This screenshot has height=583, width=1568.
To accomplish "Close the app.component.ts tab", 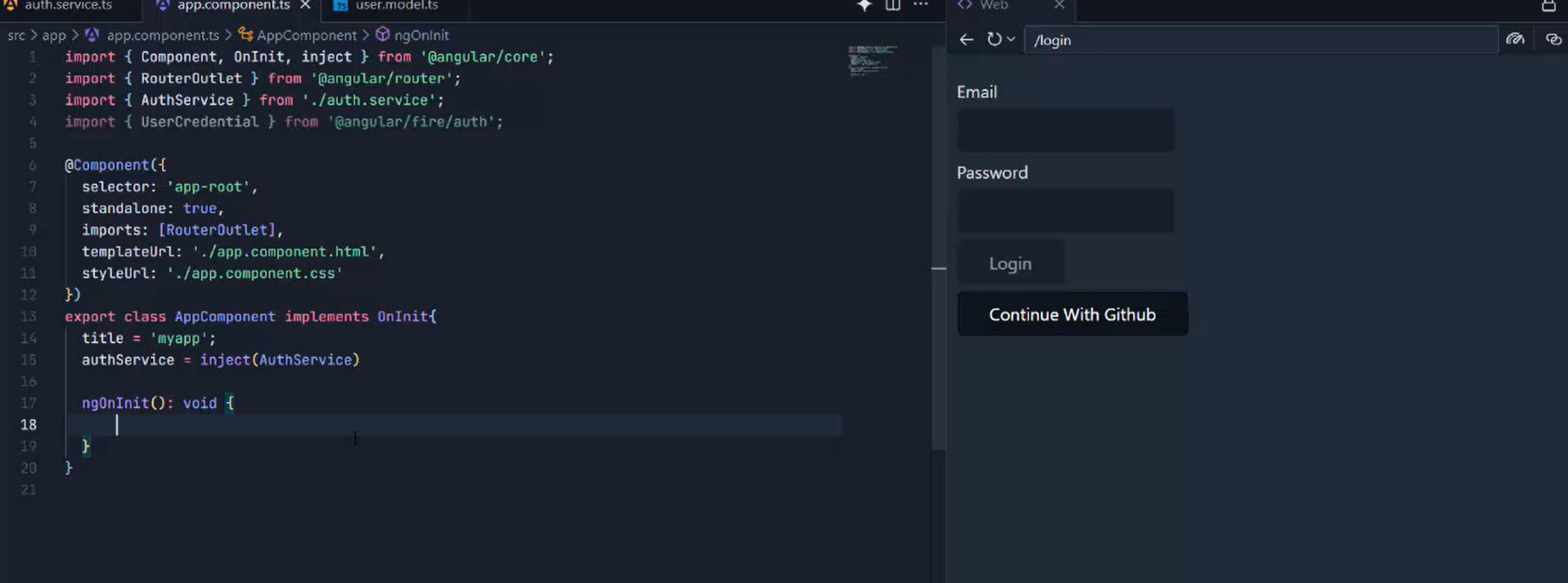I will click(305, 6).
